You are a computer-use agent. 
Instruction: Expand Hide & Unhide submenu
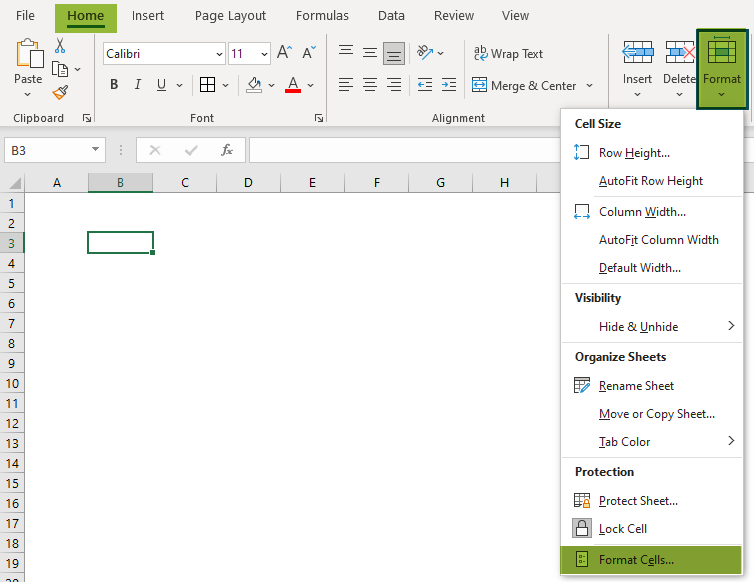(x=652, y=327)
